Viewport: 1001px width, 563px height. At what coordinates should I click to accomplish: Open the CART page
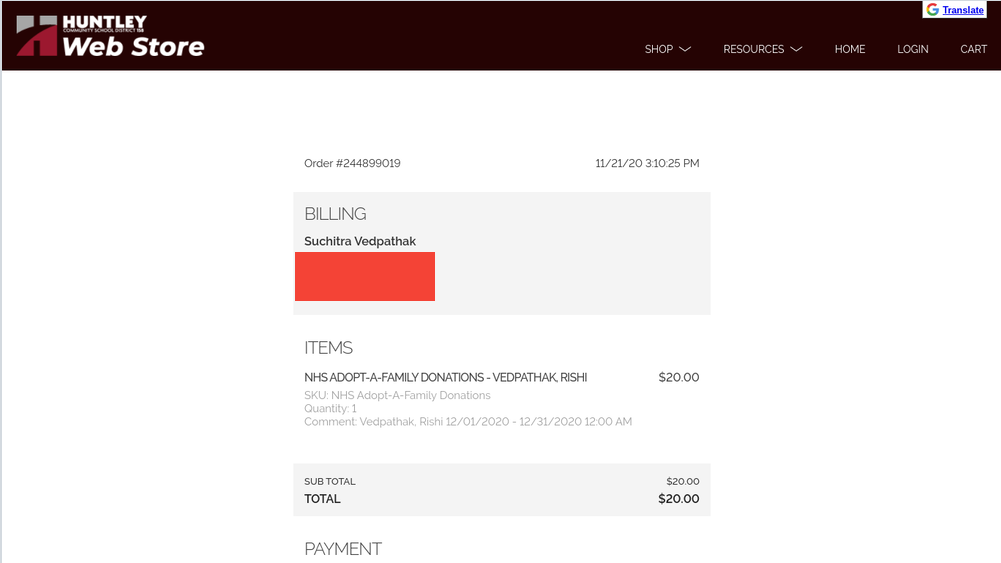(x=973, y=49)
